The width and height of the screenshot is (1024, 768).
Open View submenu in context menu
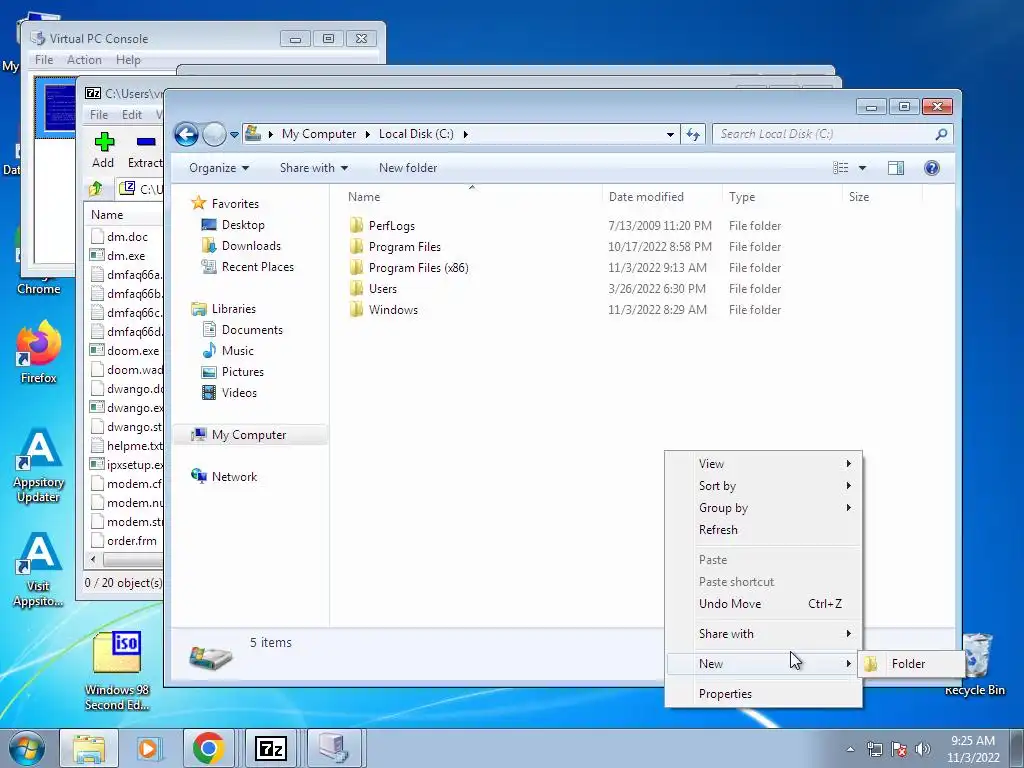(x=763, y=464)
